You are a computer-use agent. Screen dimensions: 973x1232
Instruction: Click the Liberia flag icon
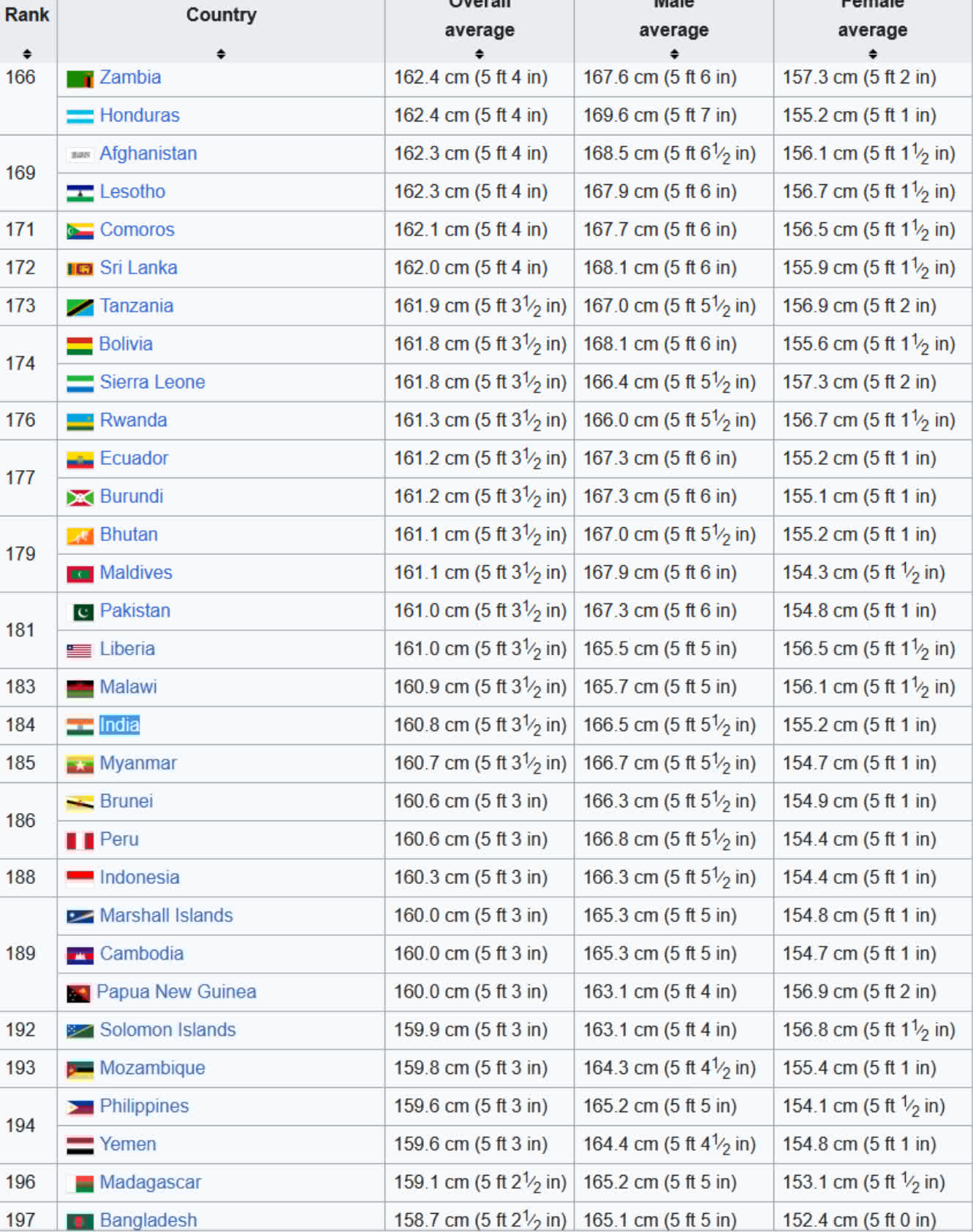coord(80,649)
